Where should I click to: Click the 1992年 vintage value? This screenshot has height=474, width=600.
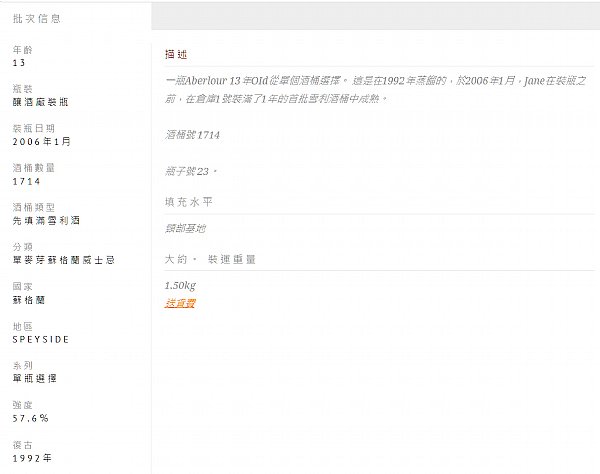click(x=32, y=458)
